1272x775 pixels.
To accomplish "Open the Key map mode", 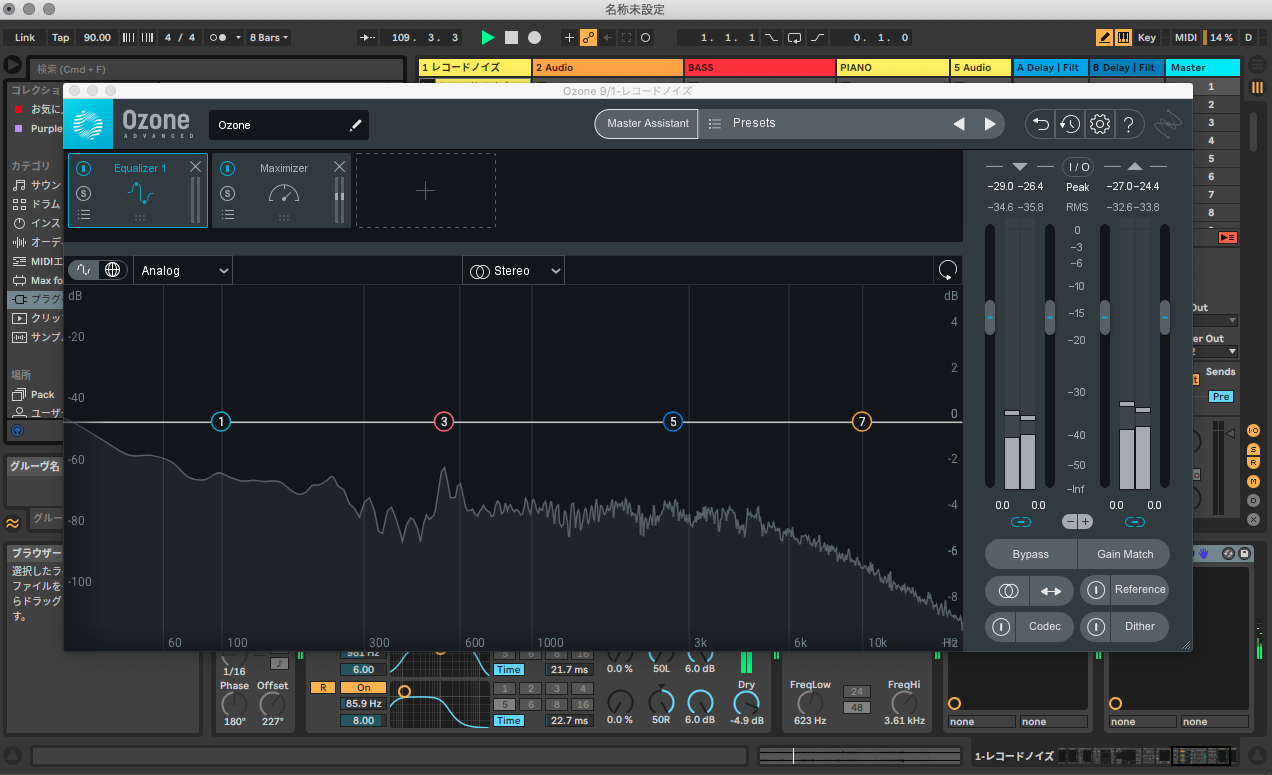I will click(x=1147, y=38).
